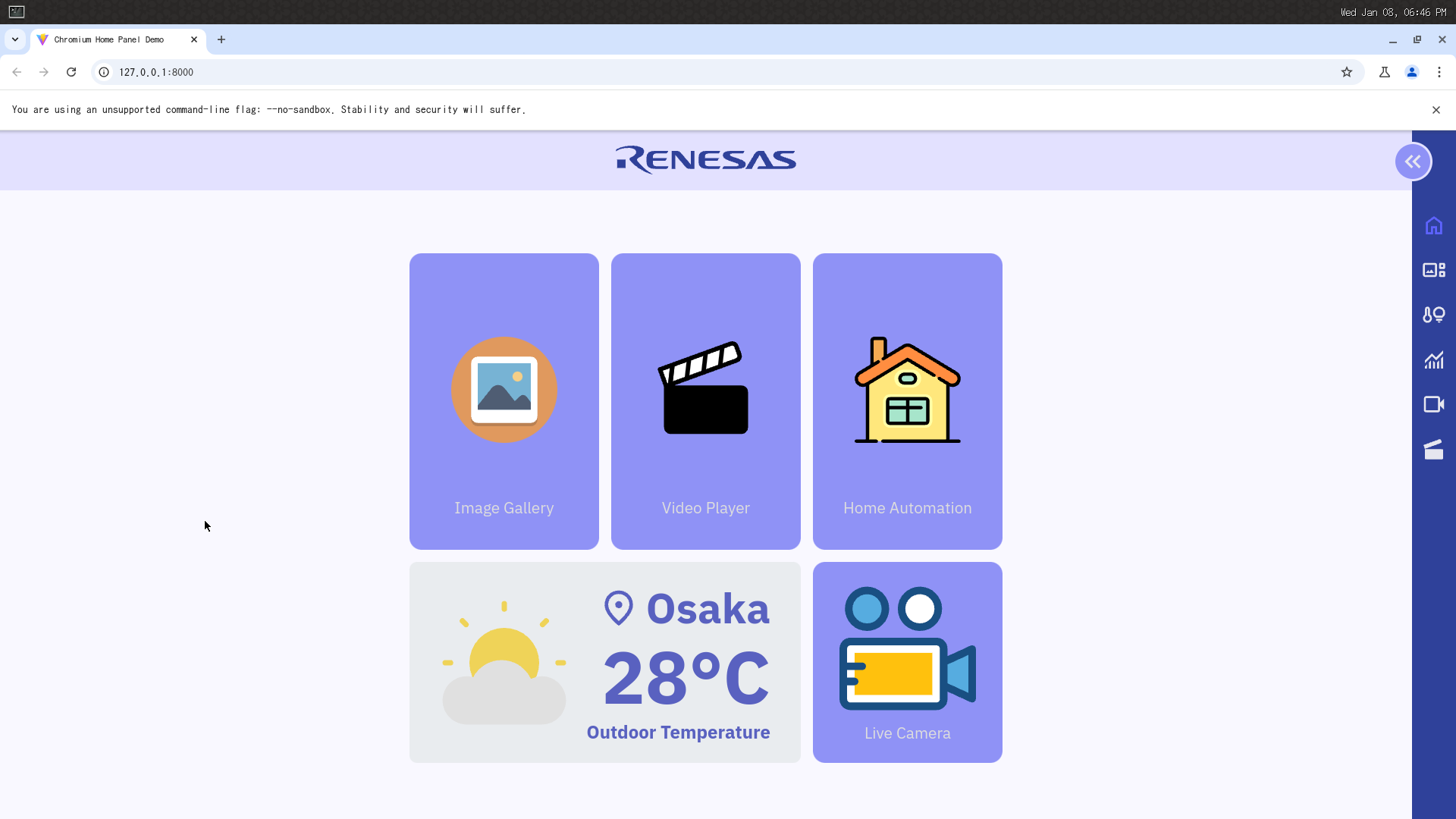Open the sidebar clapperboard video icon
Image resolution: width=1456 pixels, height=819 pixels.
(1433, 450)
